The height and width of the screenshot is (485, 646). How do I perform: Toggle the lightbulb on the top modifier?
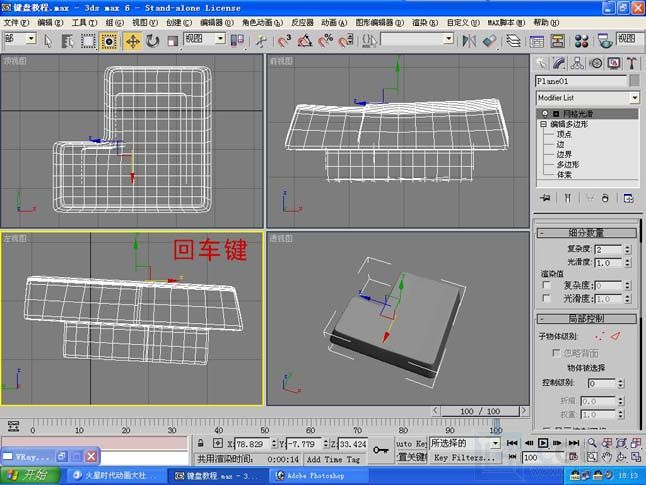545,113
